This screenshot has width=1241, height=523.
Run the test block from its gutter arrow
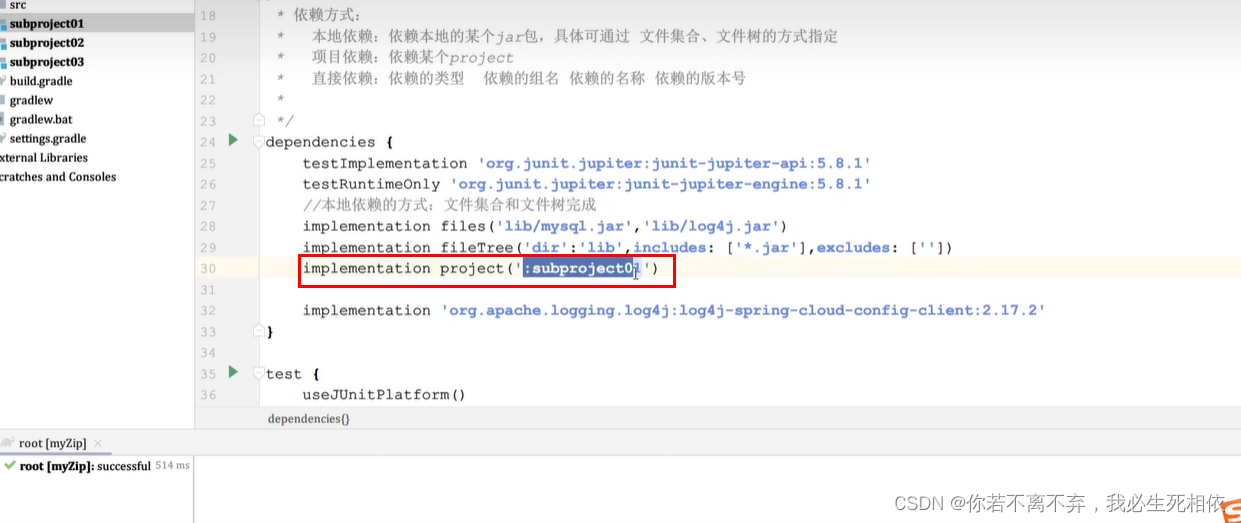(x=233, y=372)
